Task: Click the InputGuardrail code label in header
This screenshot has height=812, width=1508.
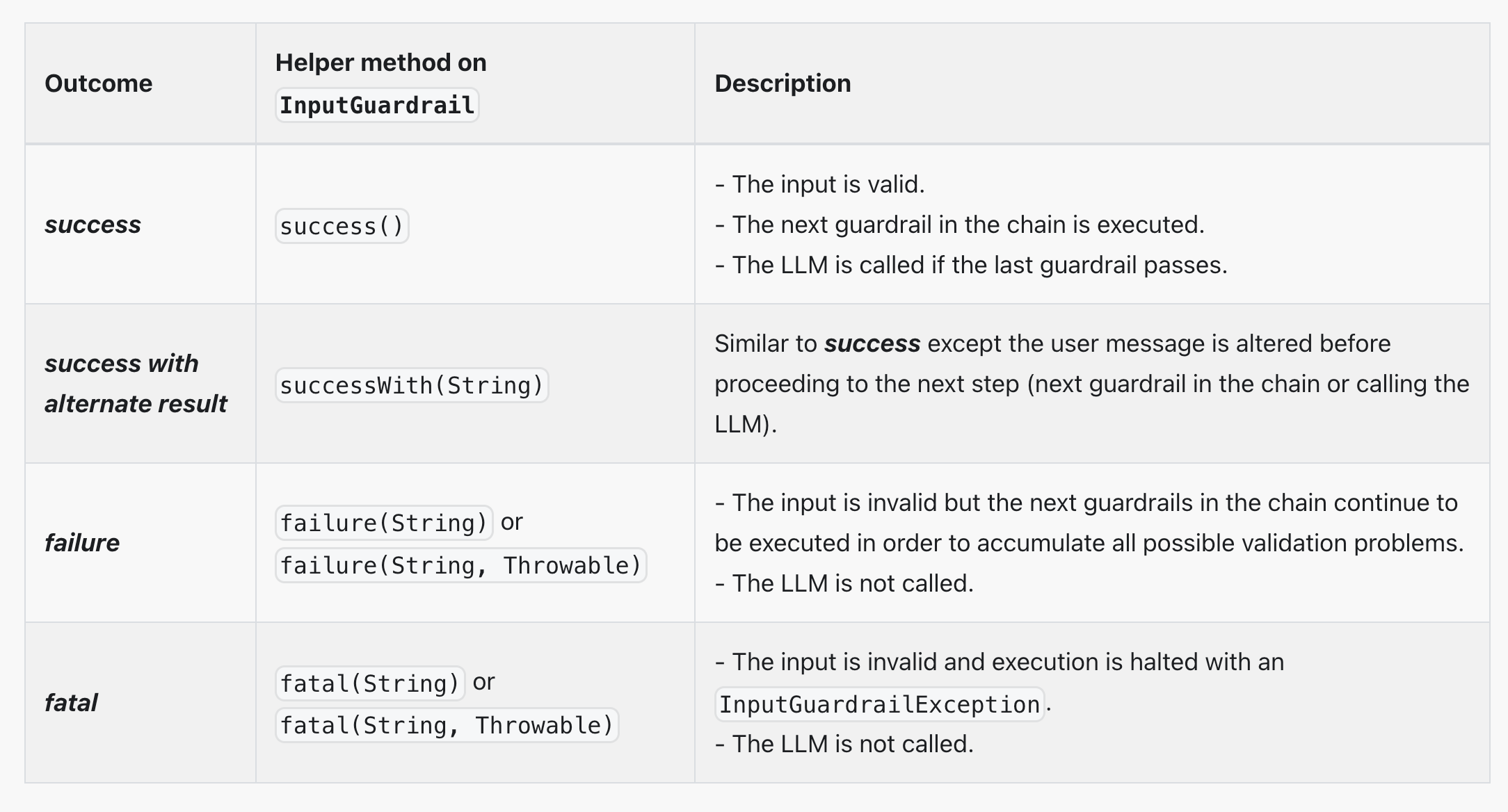Action: click(x=377, y=106)
